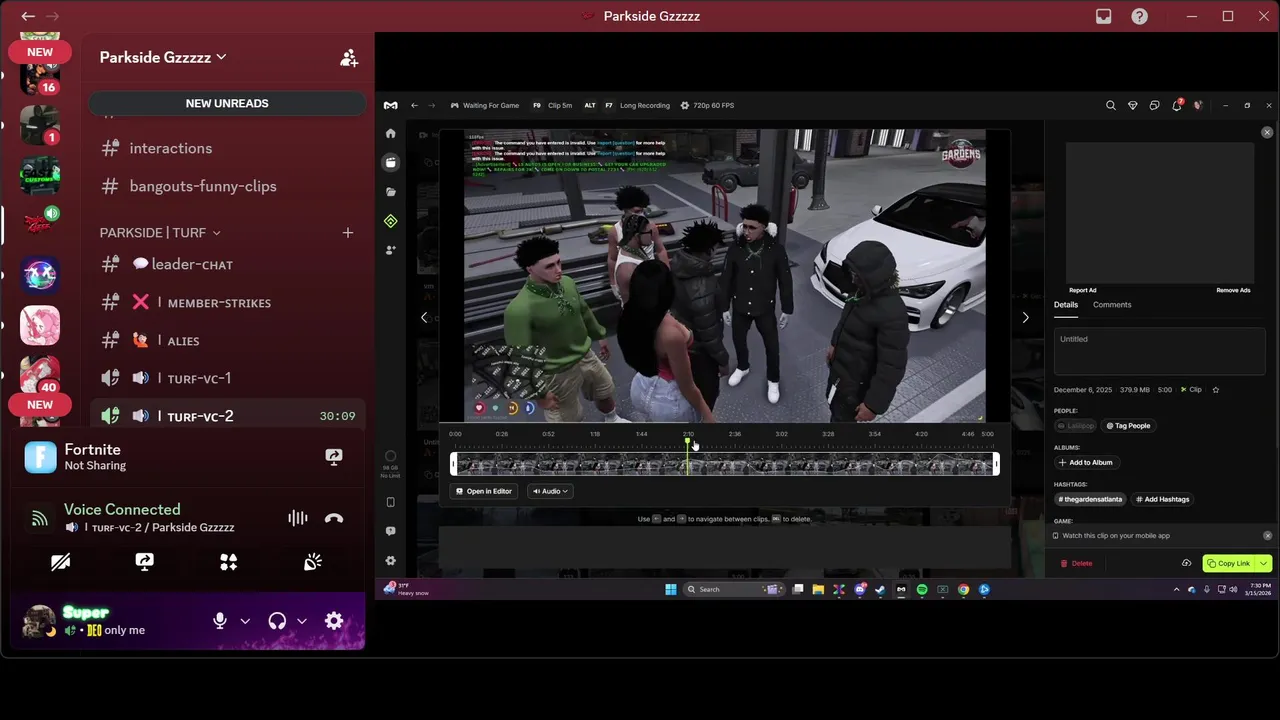Viewport: 1280px width, 720px height.
Task: Click Open in Editor button
Action: pos(483,491)
